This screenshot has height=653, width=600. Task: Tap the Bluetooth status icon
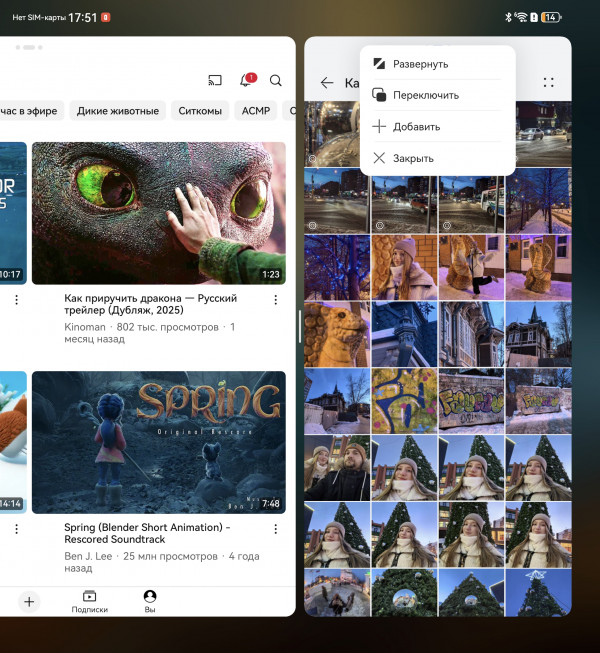tap(508, 17)
